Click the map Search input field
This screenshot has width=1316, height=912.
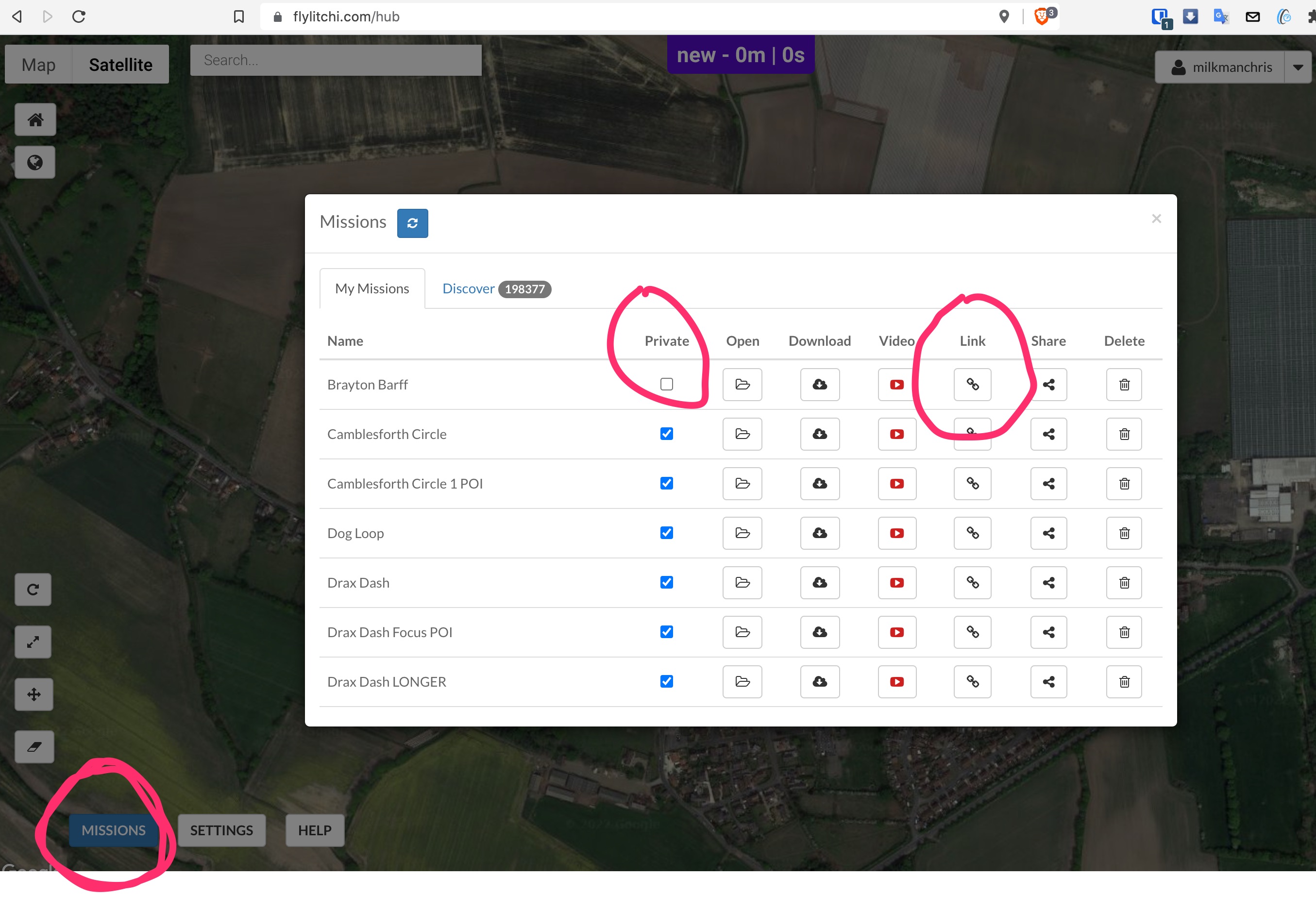click(x=336, y=60)
